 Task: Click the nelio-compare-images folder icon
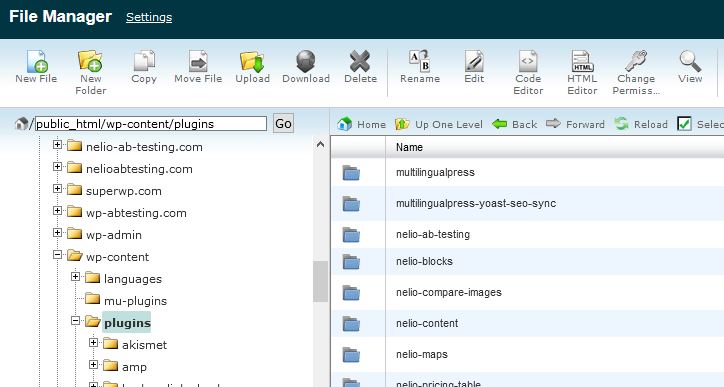351,293
